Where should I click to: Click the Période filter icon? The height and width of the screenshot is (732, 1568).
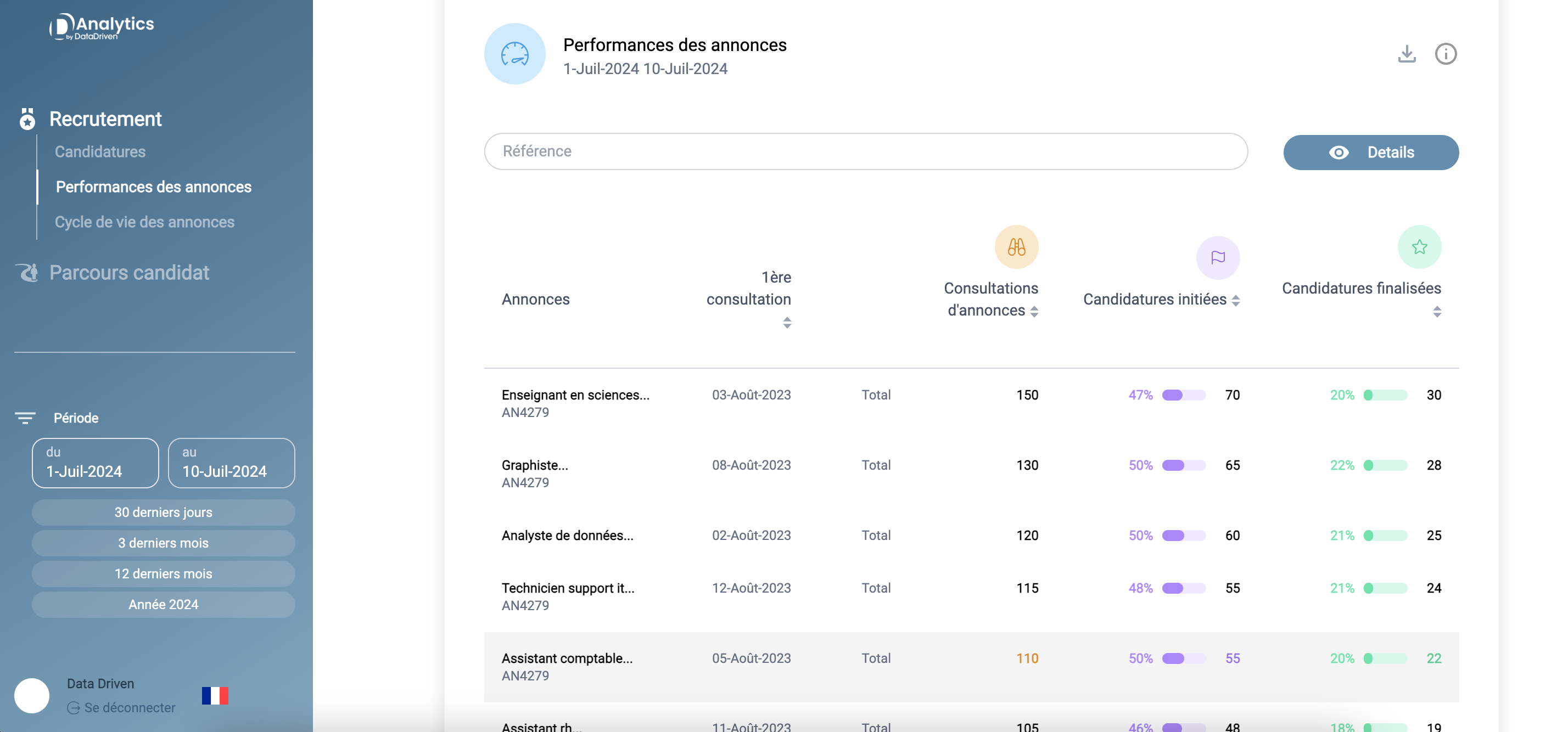[25, 418]
